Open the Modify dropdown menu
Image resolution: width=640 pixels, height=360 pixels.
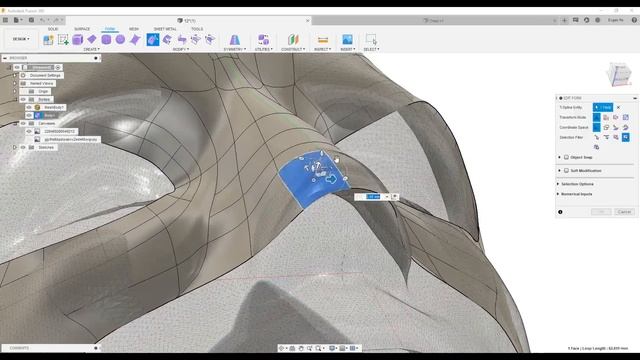pyautogui.click(x=180, y=49)
